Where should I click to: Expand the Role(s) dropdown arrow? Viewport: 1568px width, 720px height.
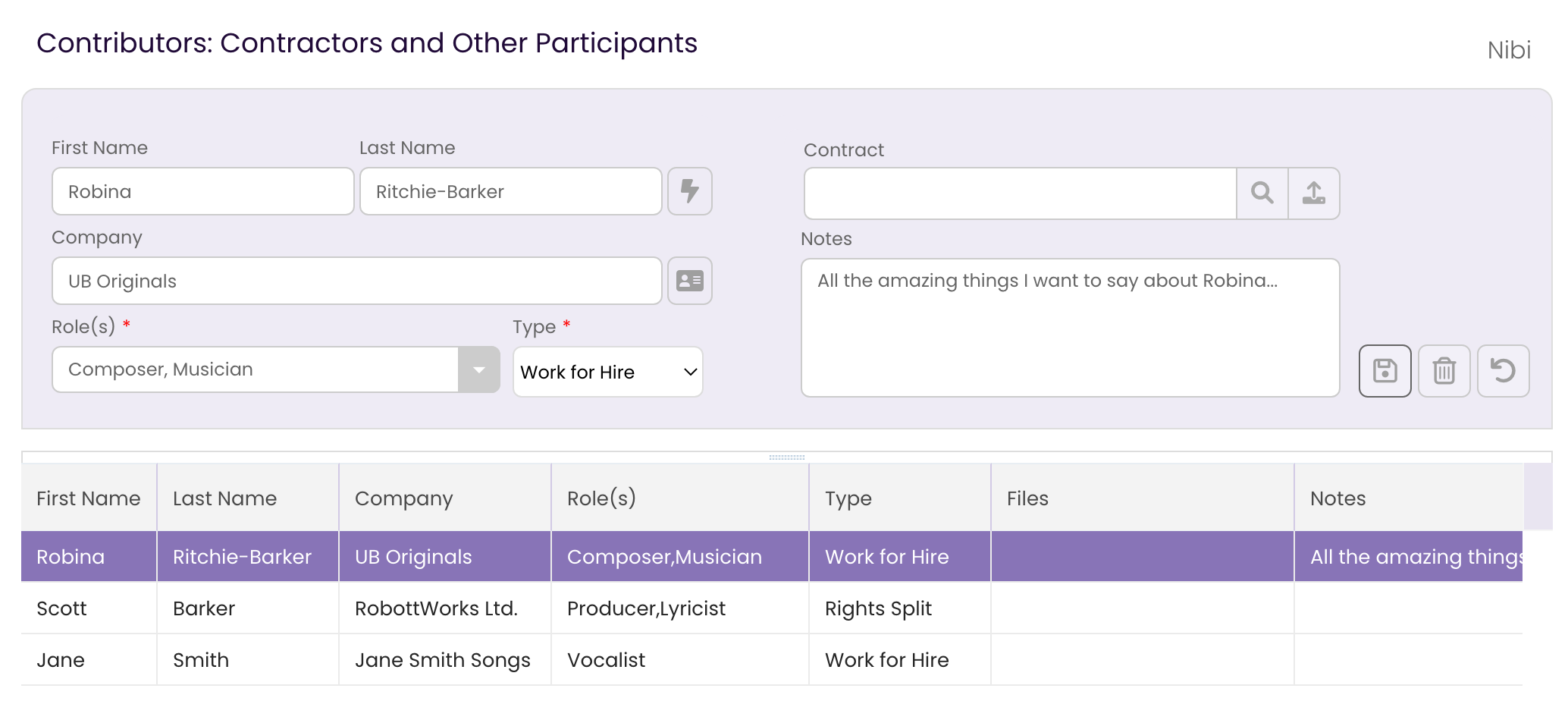(478, 369)
